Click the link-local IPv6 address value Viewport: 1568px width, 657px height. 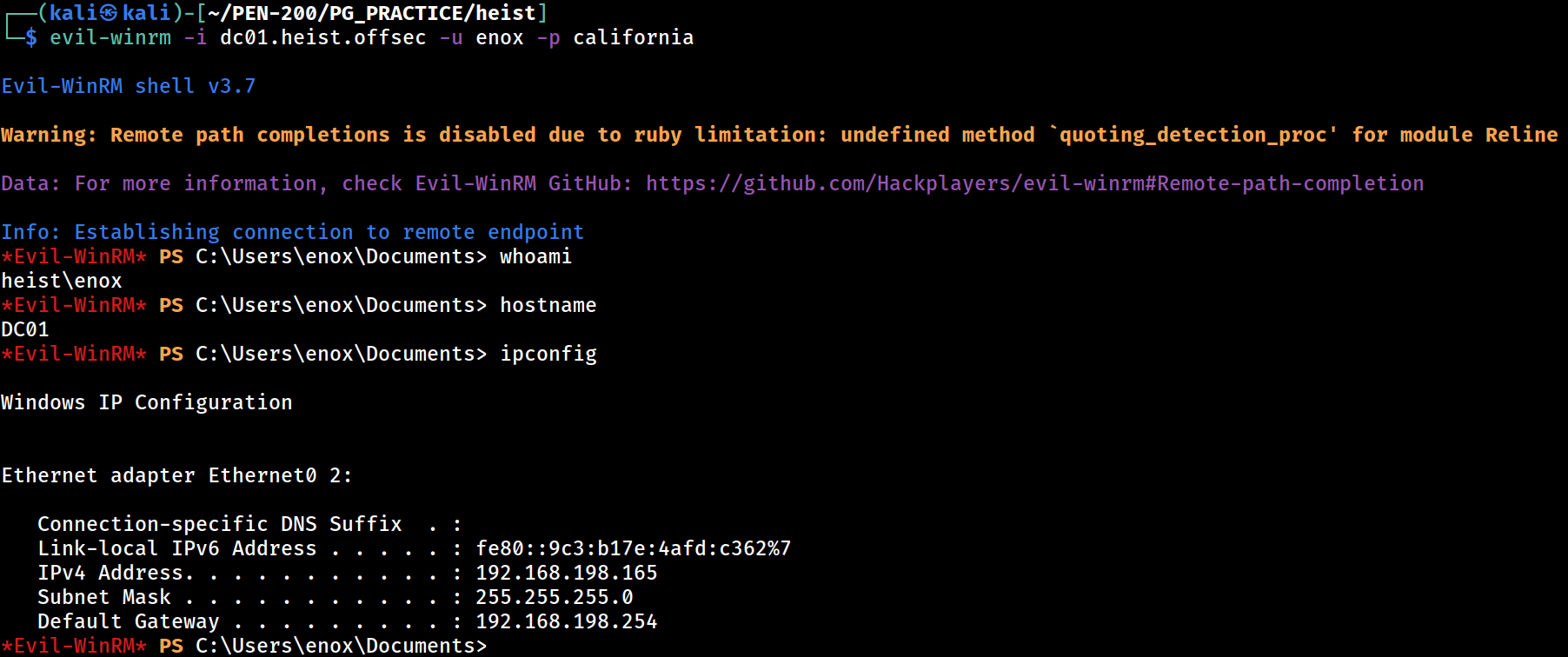pyautogui.click(x=634, y=548)
